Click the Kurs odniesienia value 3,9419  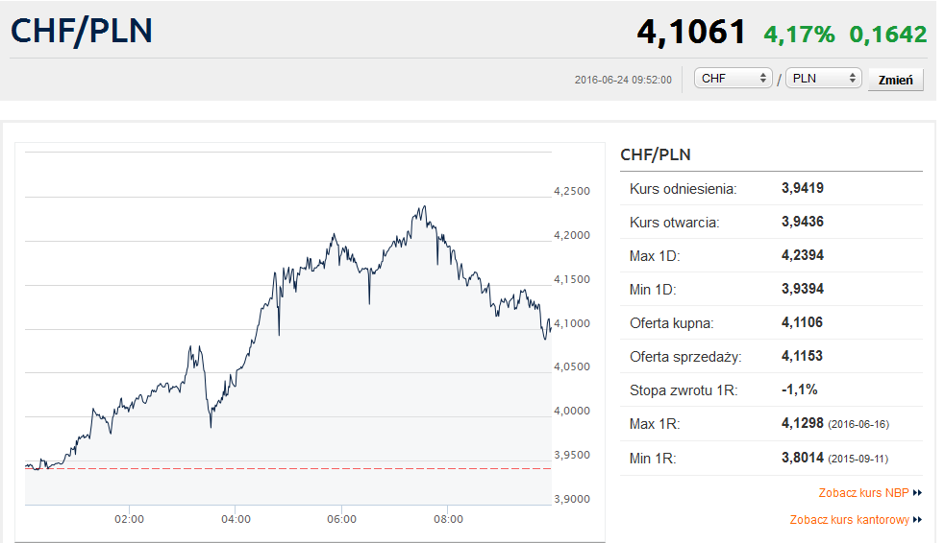point(802,188)
